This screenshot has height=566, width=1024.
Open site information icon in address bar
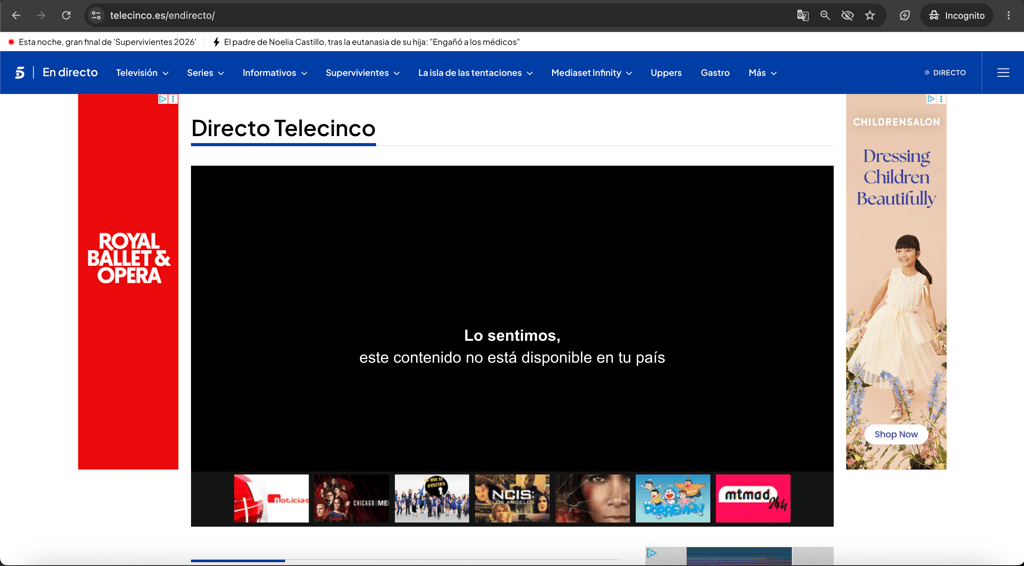(96, 15)
